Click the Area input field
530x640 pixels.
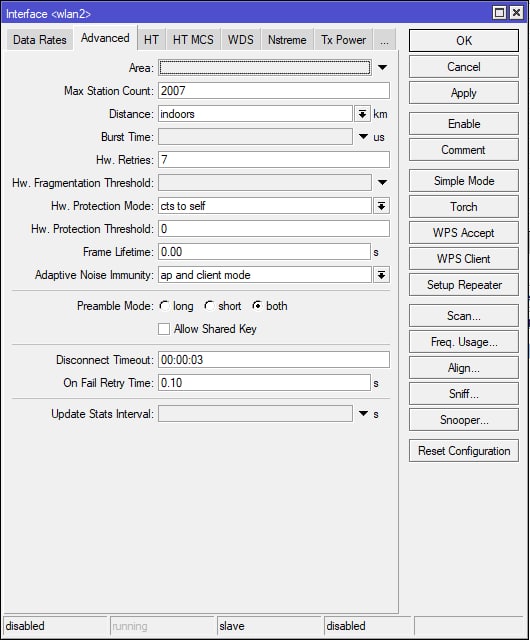[x=265, y=67]
